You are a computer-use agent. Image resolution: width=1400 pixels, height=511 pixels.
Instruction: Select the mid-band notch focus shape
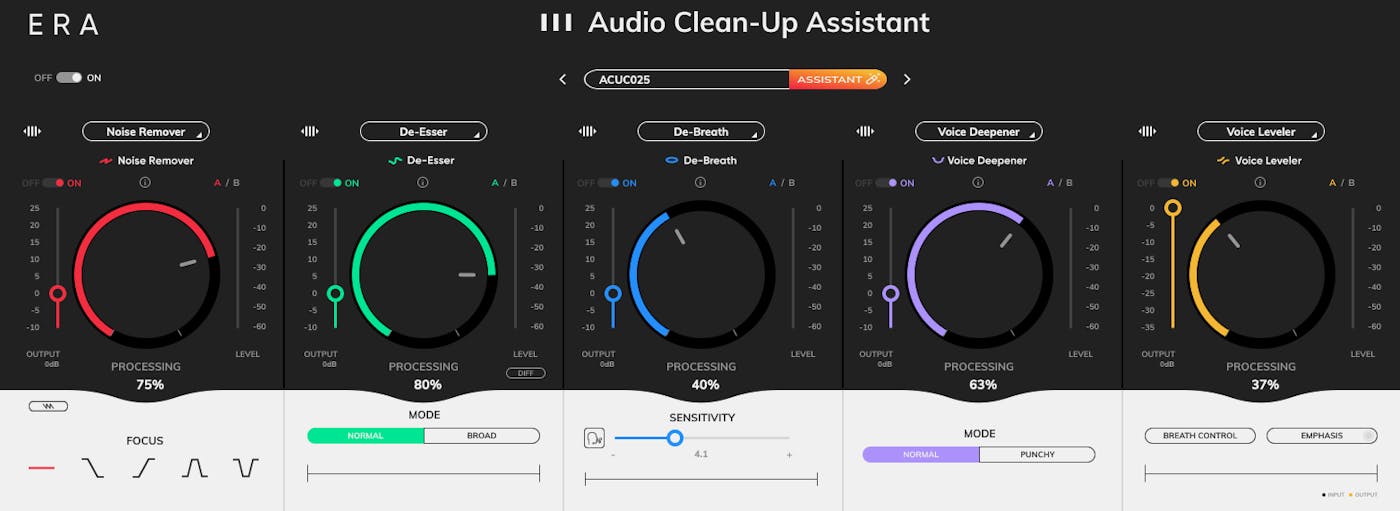[x=246, y=467]
